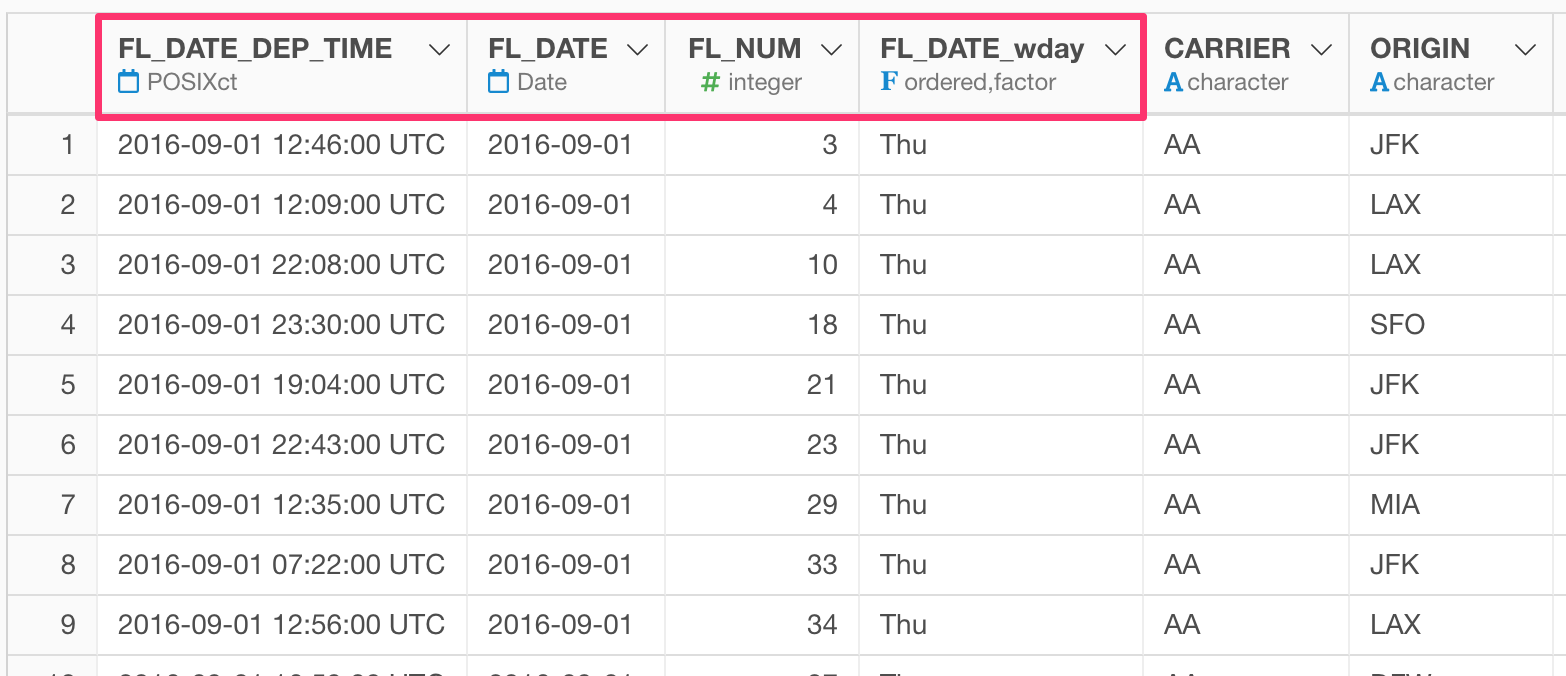Image resolution: width=1566 pixels, height=676 pixels.
Task: Click the SFO origin cell
Action: (x=1449, y=325)
